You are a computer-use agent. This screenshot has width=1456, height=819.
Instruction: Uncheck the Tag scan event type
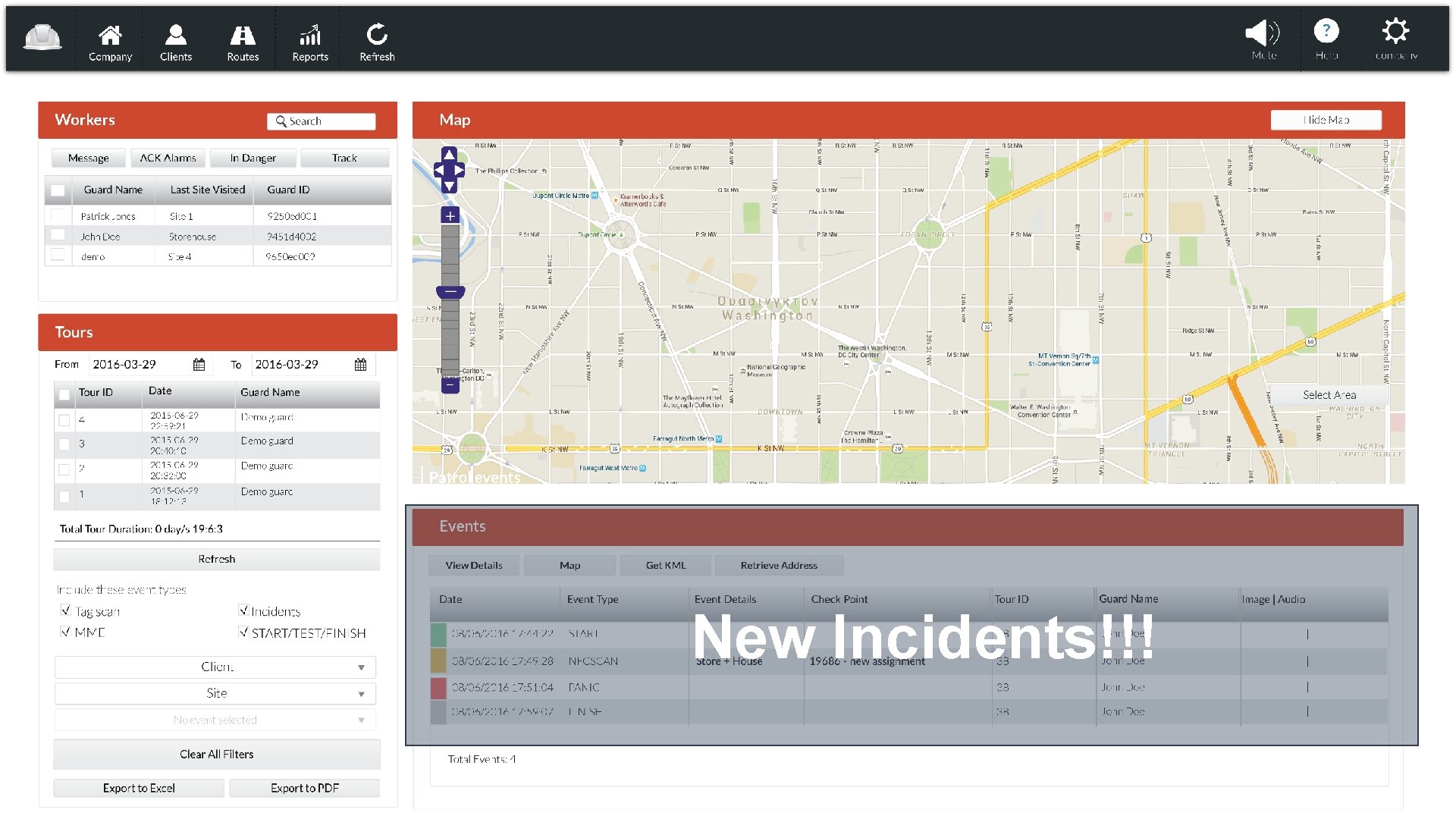click(65, 610)
